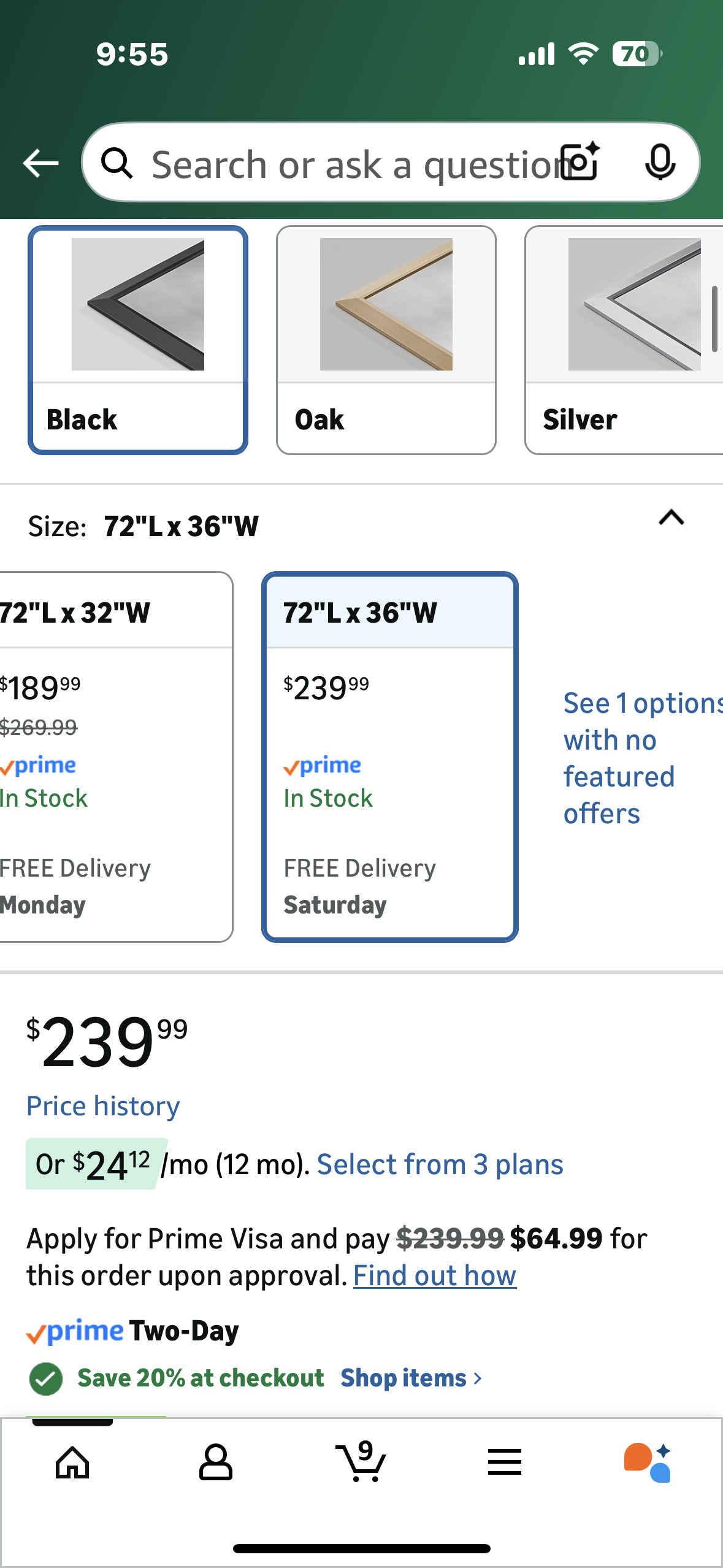Open the account profile icon
The image size is (723, 1568).
pos(216,1462)
